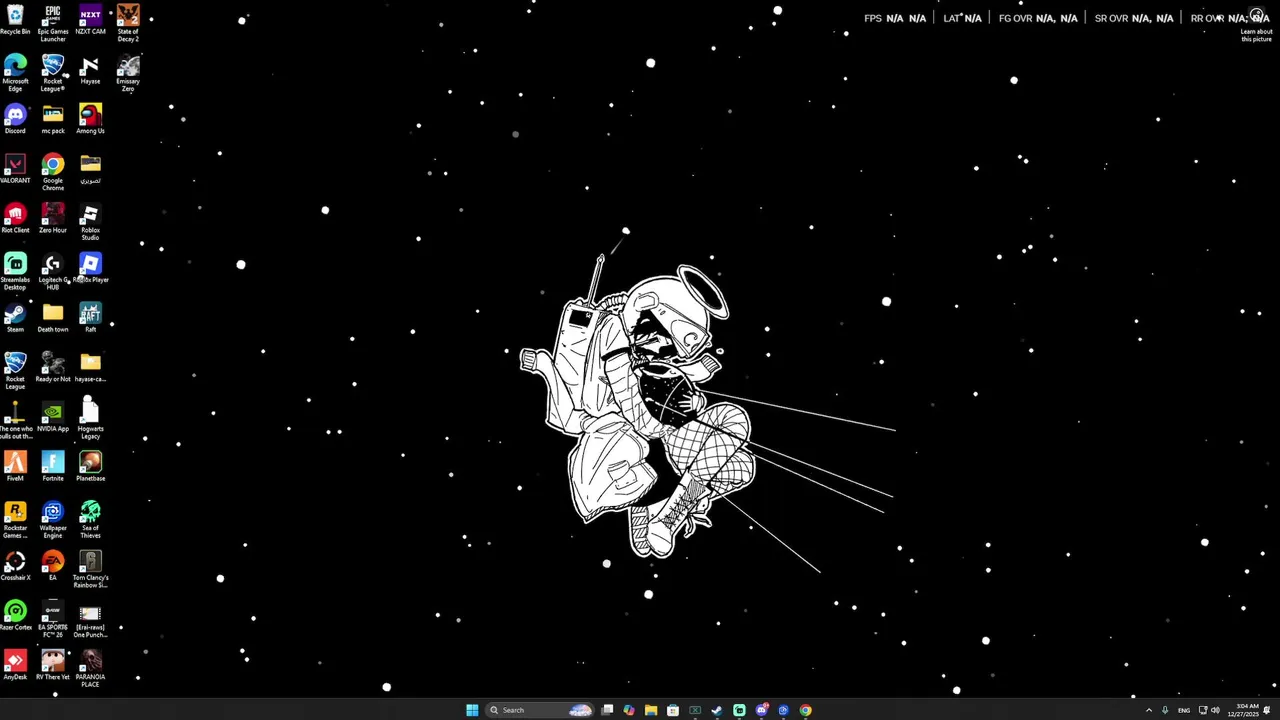Select the Rockstar Games Launcher icon
1280x720 pixels.
pos(15,520)
